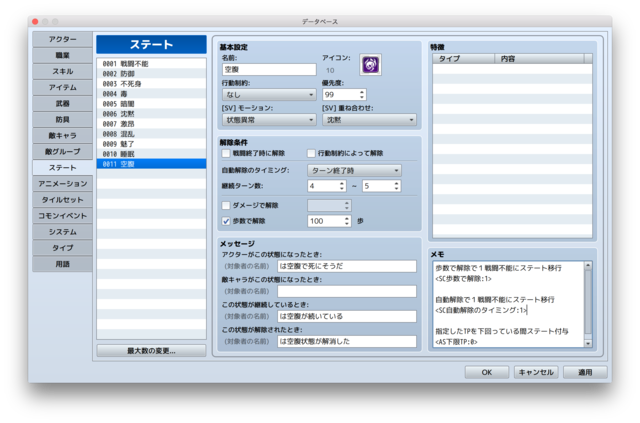Click 最大数の変更 button

(x=151, y=351)
